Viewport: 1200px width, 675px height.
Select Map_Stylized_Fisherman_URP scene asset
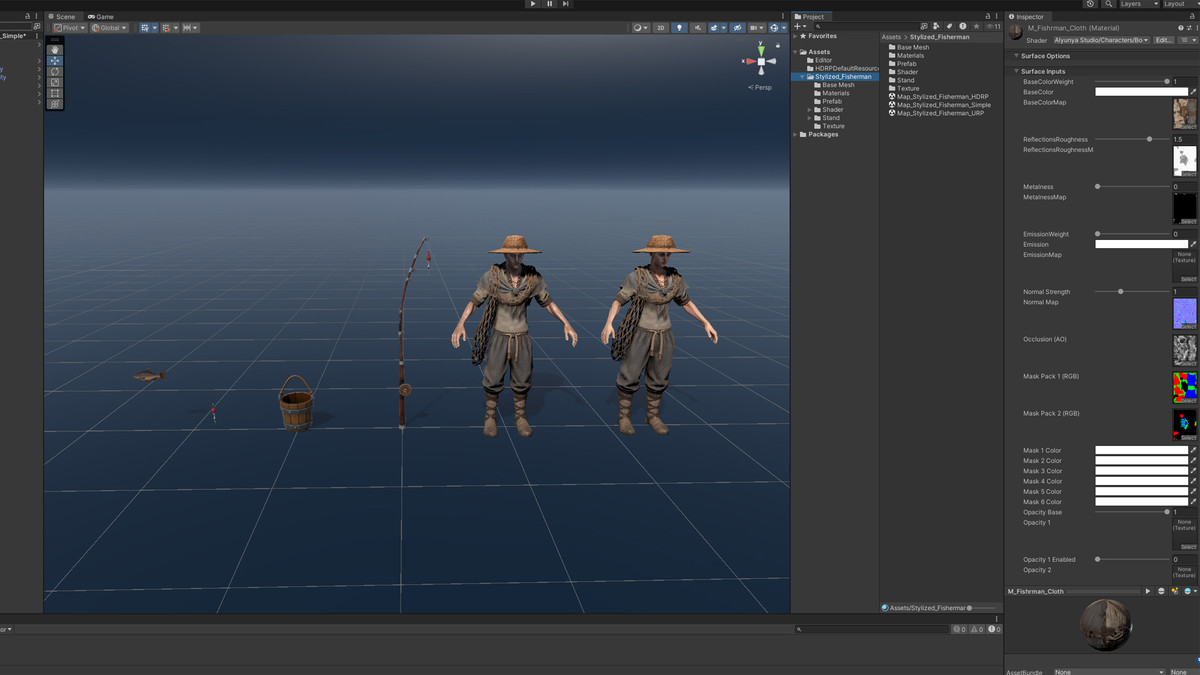(936, 113)
